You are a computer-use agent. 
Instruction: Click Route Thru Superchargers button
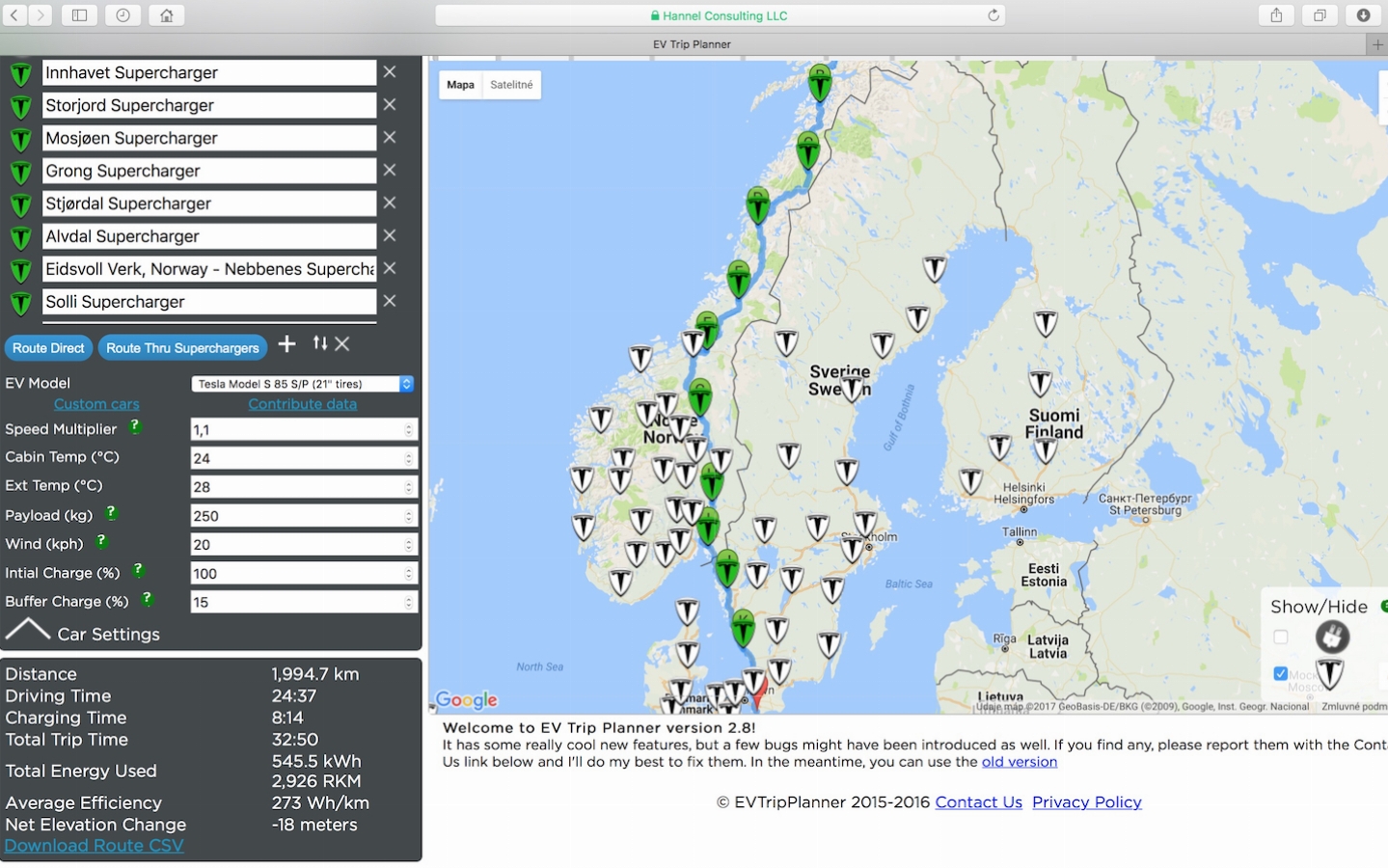pos(182,348)
